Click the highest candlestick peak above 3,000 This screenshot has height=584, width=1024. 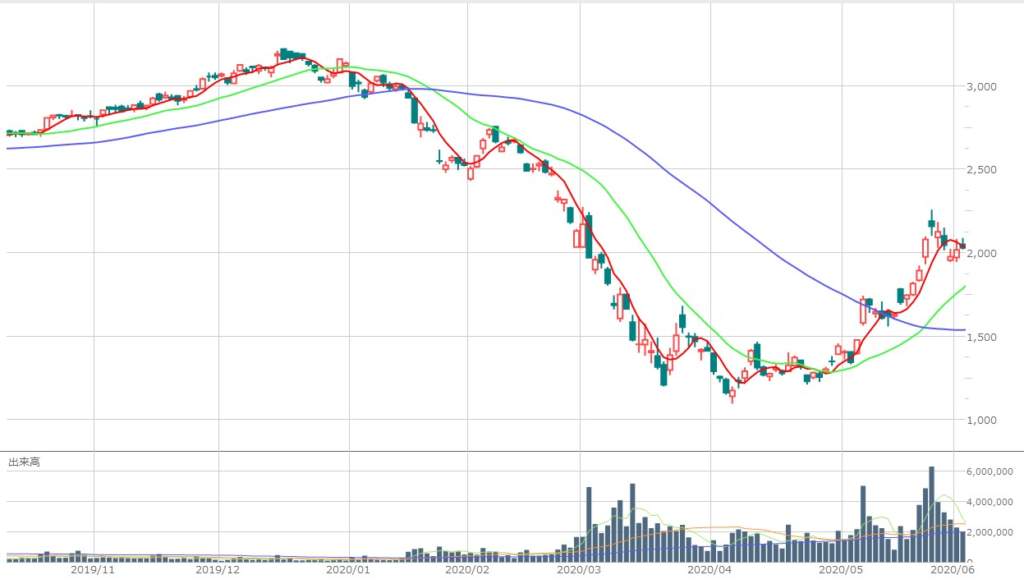click(283, 53)
